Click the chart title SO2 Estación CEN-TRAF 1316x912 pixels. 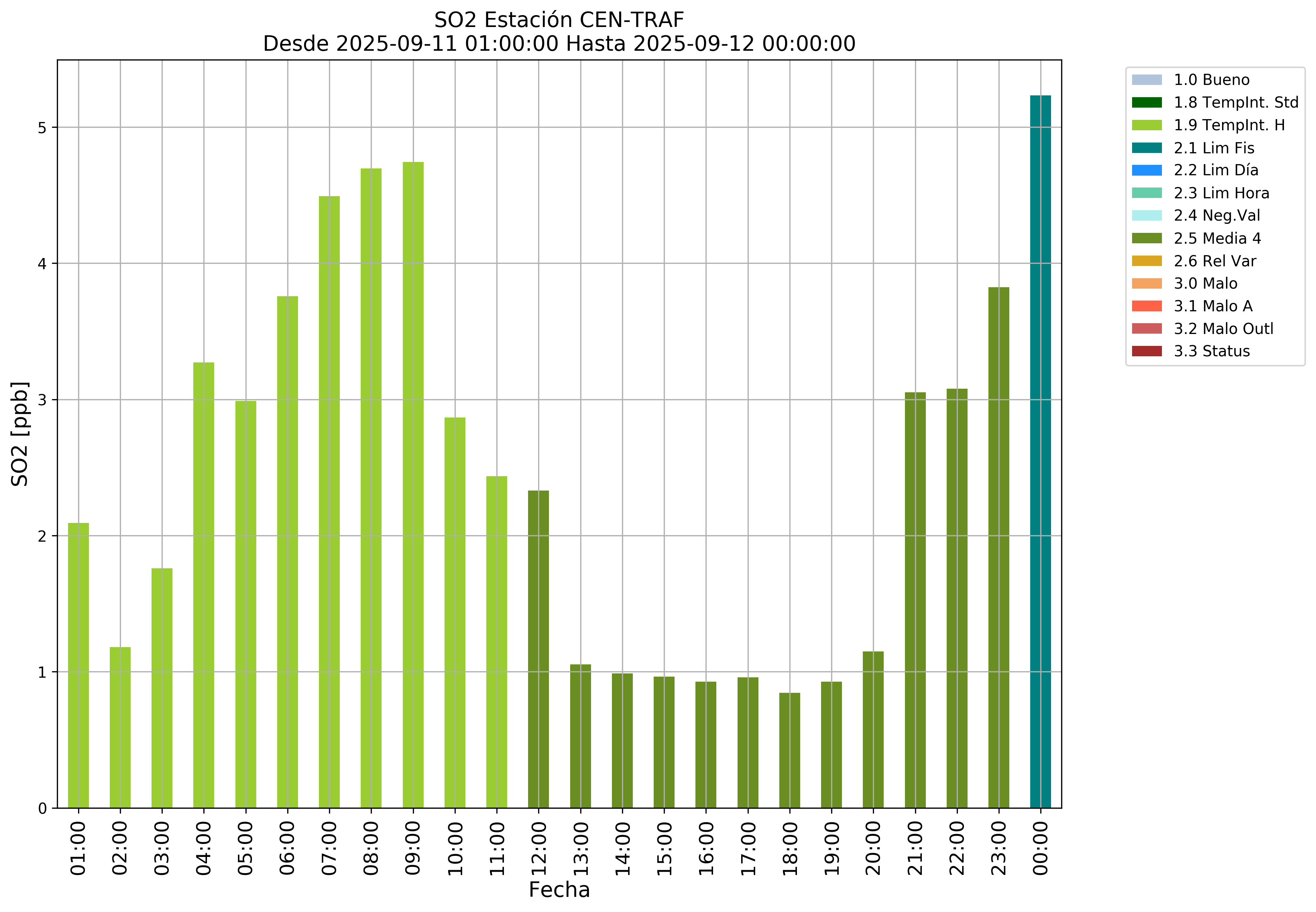coord(558,20)
